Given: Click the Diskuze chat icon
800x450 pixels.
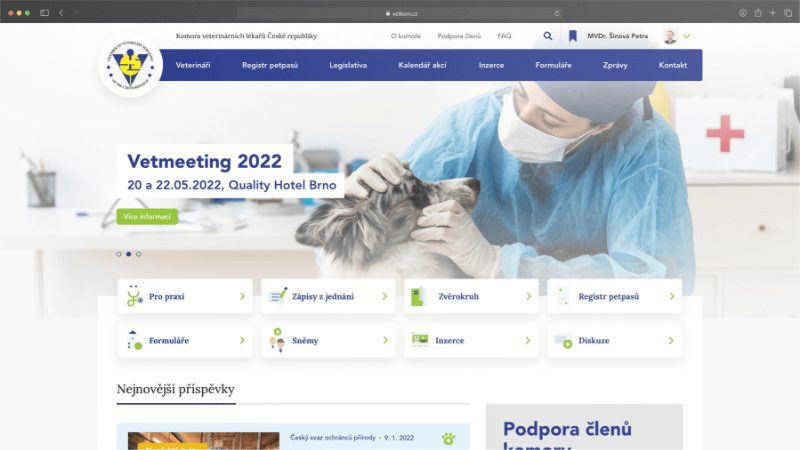Looking at the screenshot, I should point(563,341).
